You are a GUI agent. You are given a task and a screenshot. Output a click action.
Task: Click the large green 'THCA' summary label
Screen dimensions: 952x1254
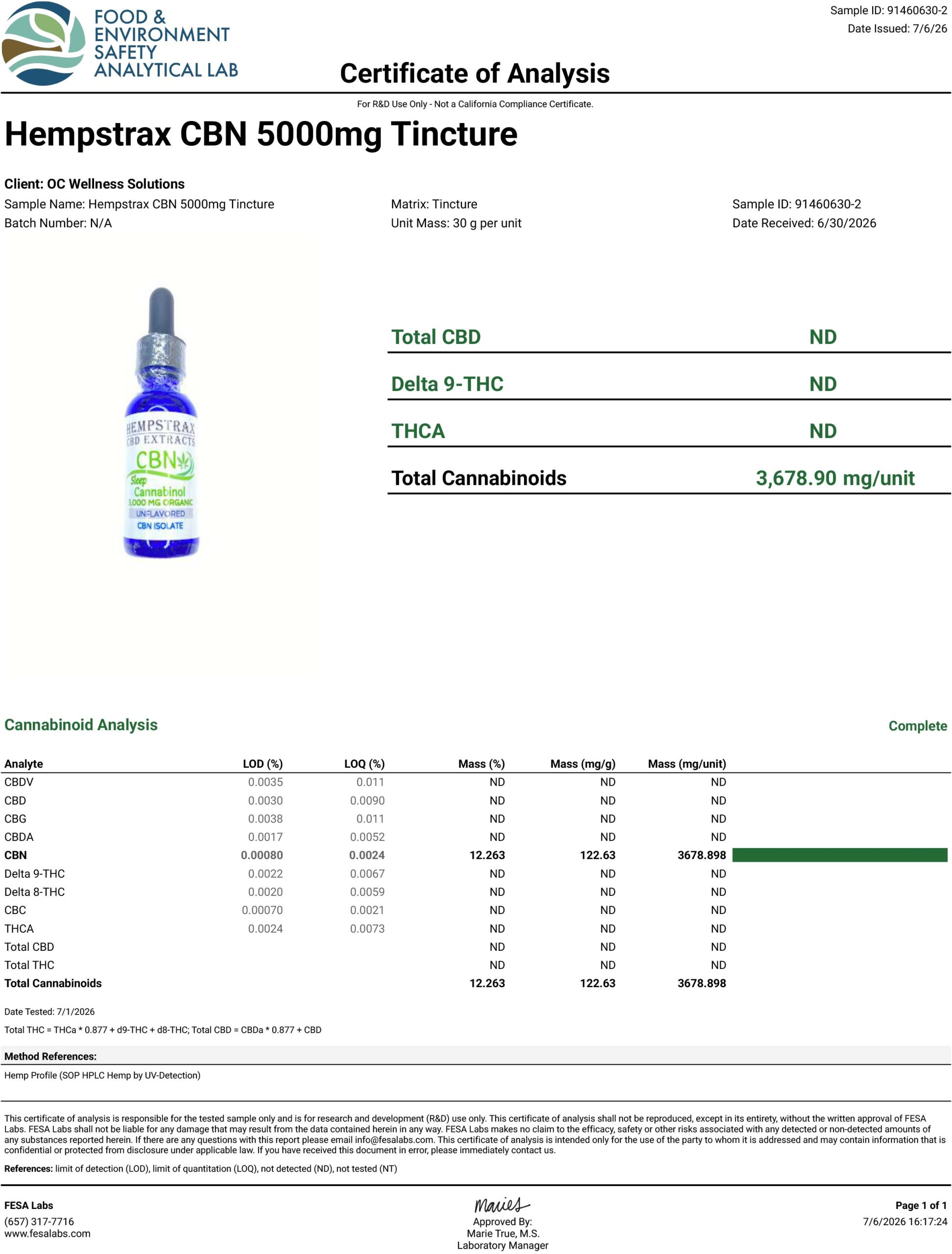(418, 431)
